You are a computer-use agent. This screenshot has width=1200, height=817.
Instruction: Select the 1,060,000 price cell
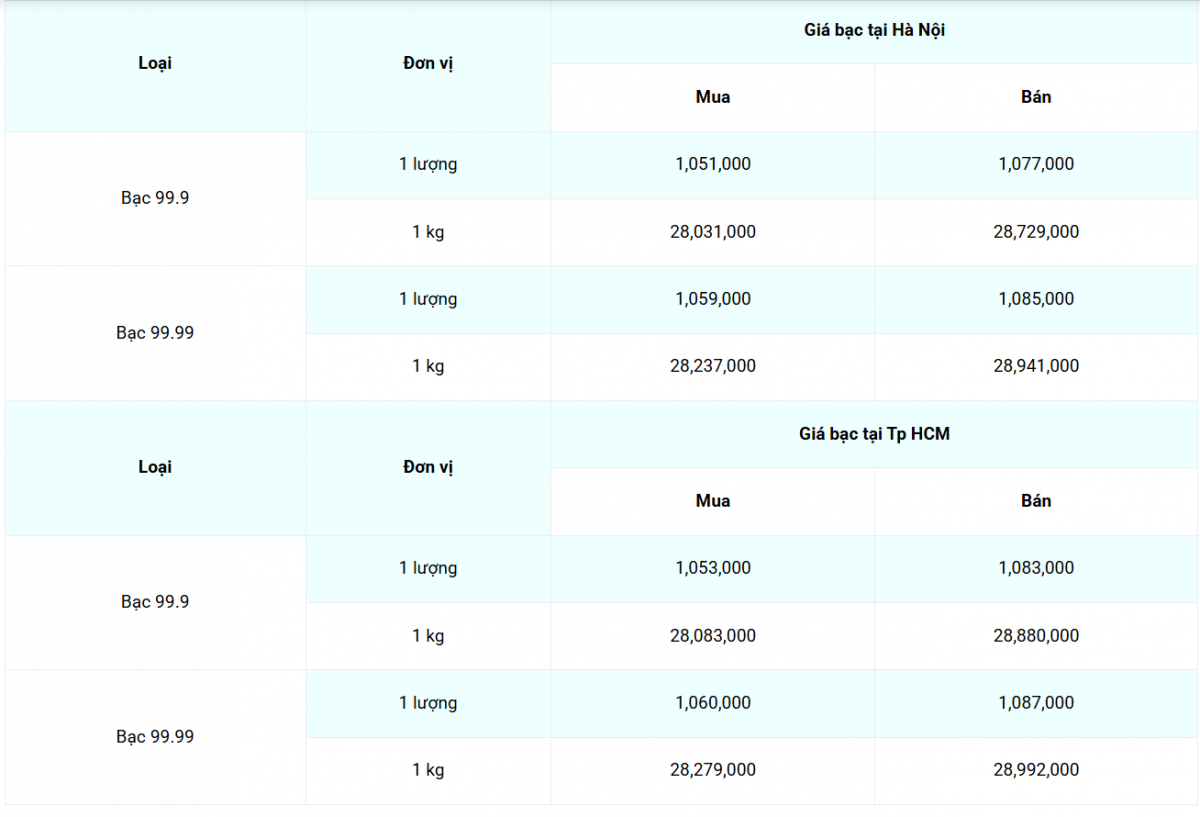click(712, 703)
